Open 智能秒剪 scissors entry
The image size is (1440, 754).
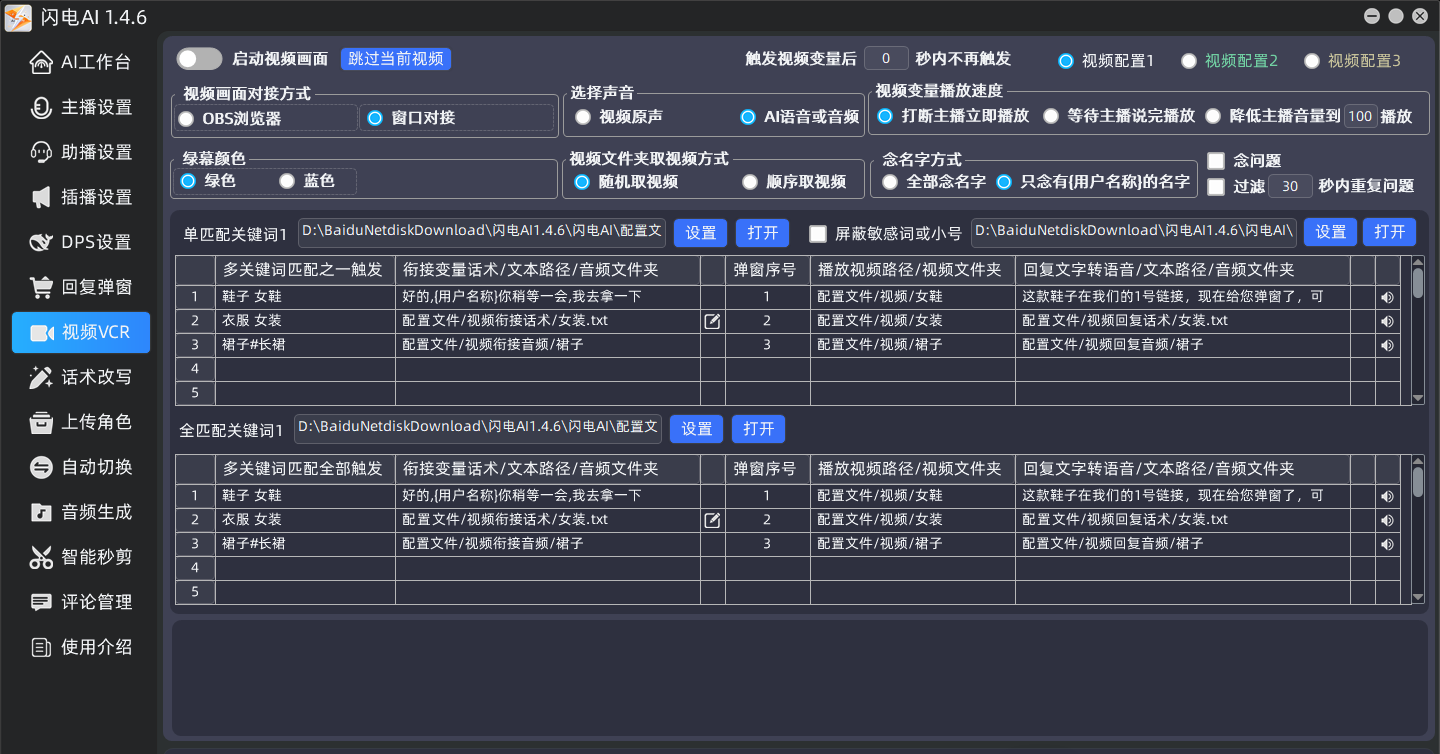81,557
